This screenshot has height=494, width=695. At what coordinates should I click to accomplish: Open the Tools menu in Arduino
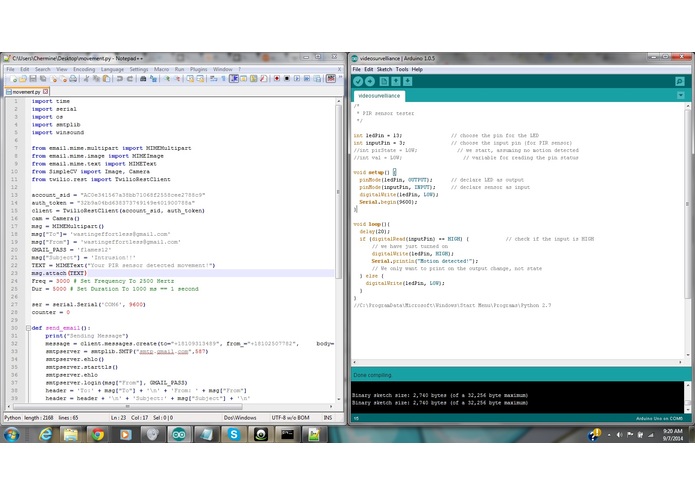[x=402, y=69]
